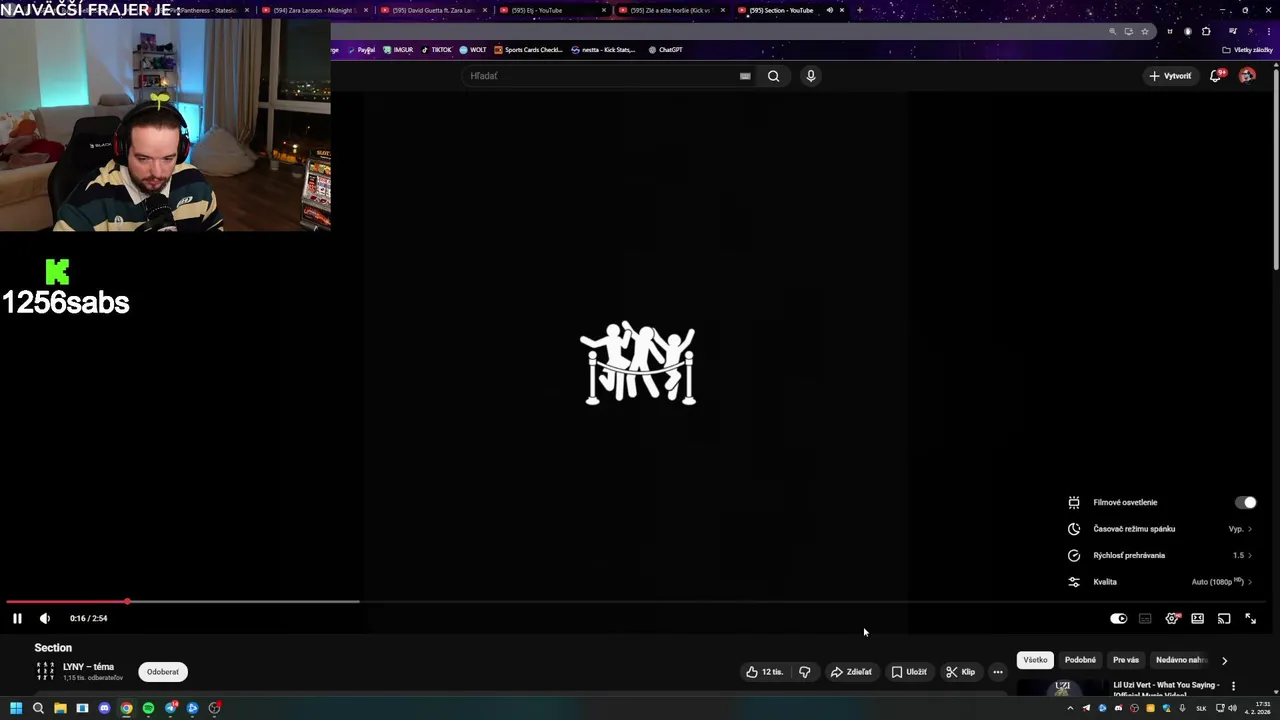Image resolution: width=1280 pixels, height=720 pixels.
Task: Click the Klip button
Action: click(960, 672)
